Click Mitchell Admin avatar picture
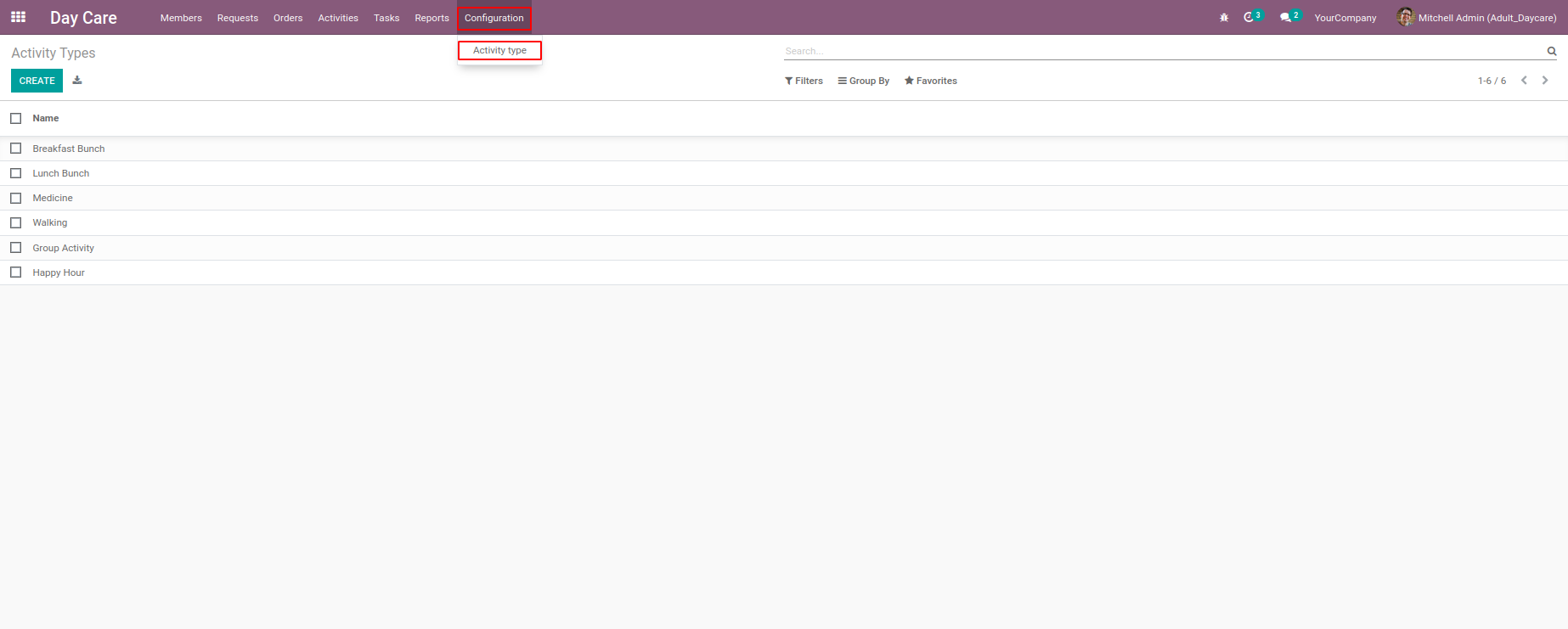 pos(1406,17)
